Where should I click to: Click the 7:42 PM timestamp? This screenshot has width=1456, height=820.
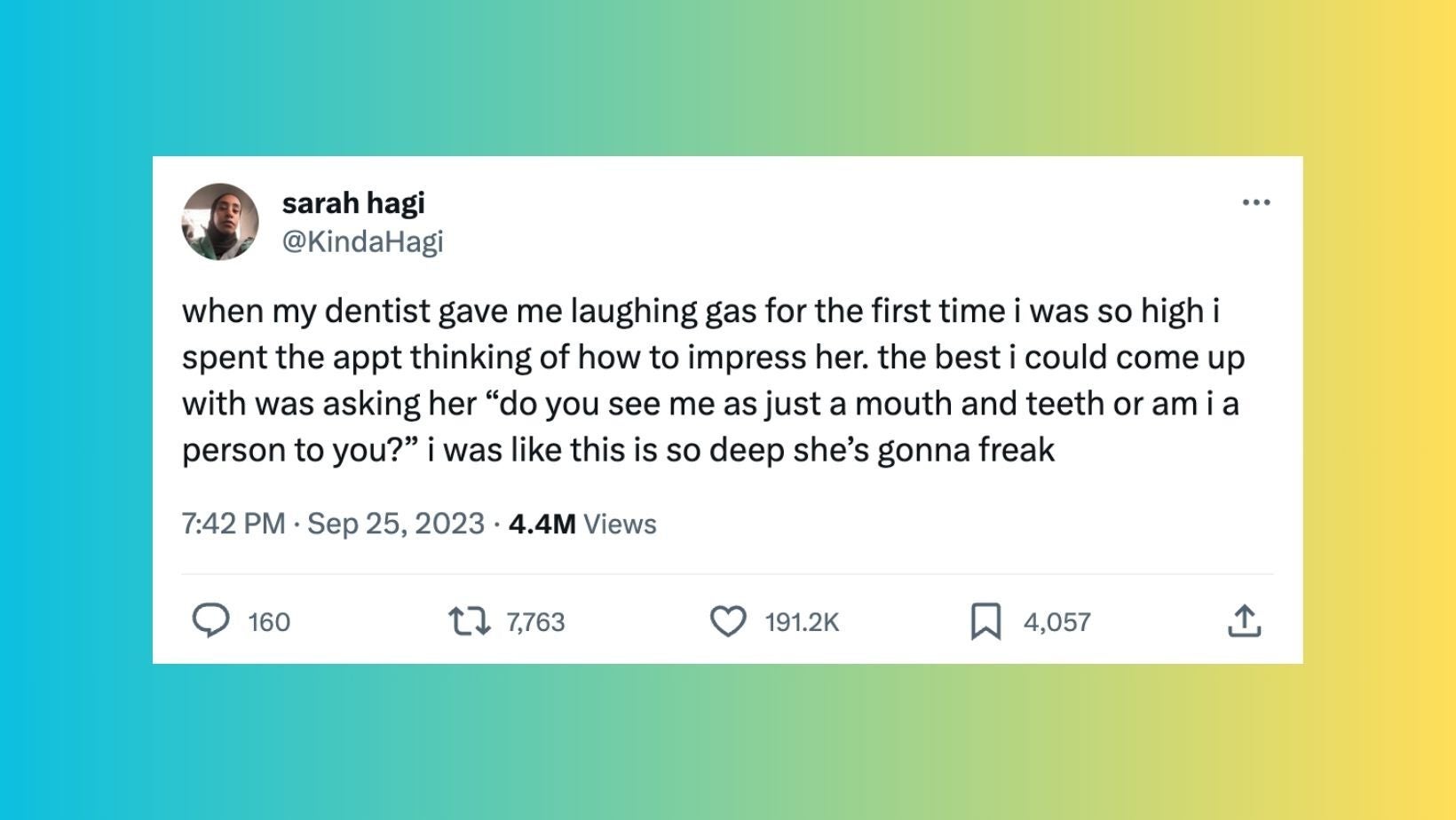pos(233,524)
